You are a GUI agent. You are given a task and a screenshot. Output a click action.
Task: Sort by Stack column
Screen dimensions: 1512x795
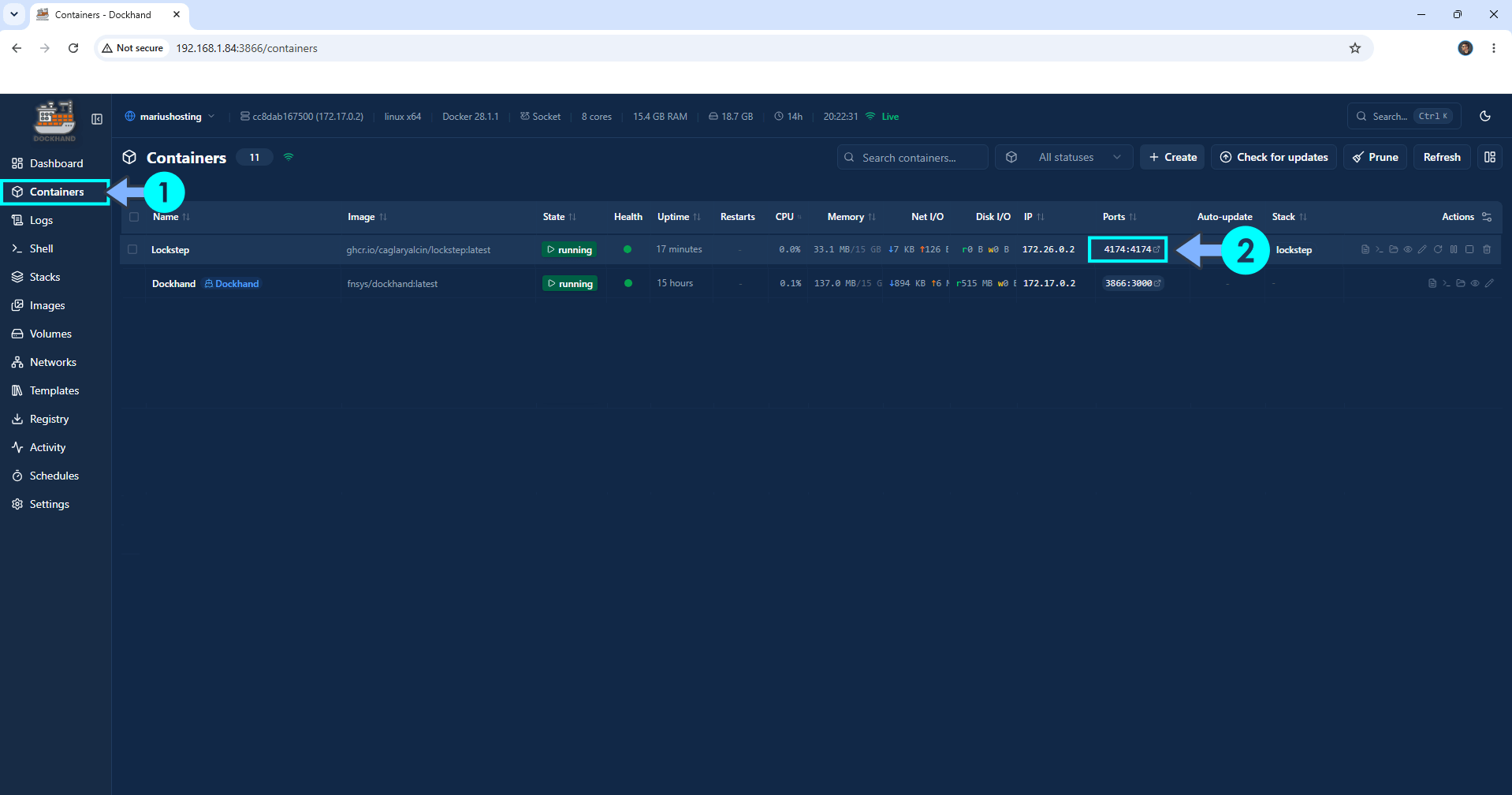coord(1289,217)
